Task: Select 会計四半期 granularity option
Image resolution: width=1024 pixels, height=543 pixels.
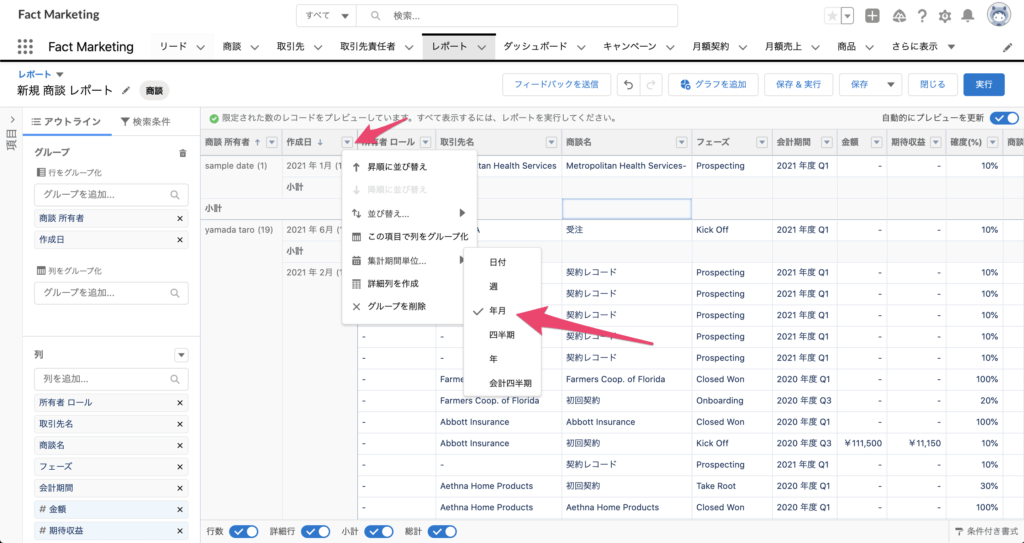Action: 502,383
